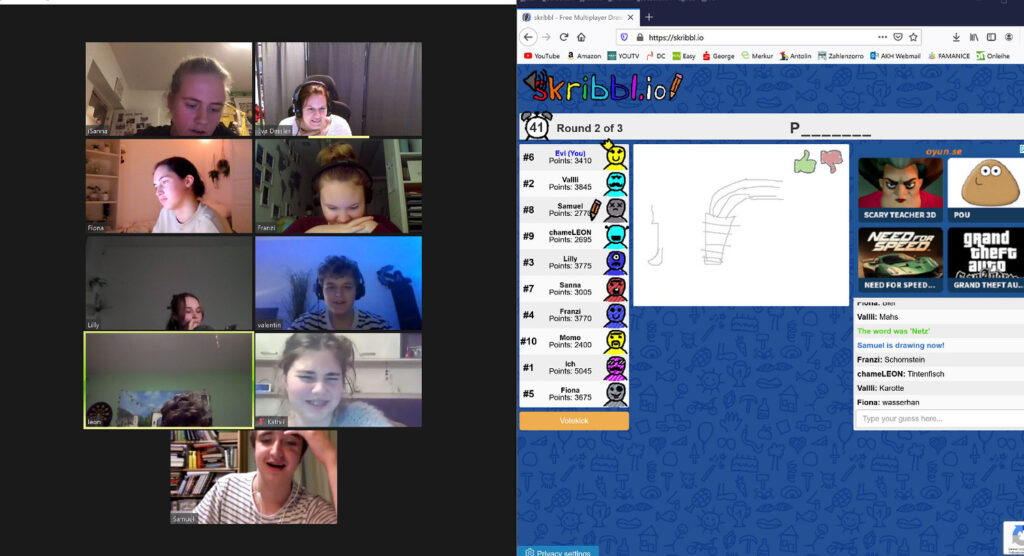
Task: Open the Scary Teacher 3D ad thumbnail
Action: click(x=900, y=190)
